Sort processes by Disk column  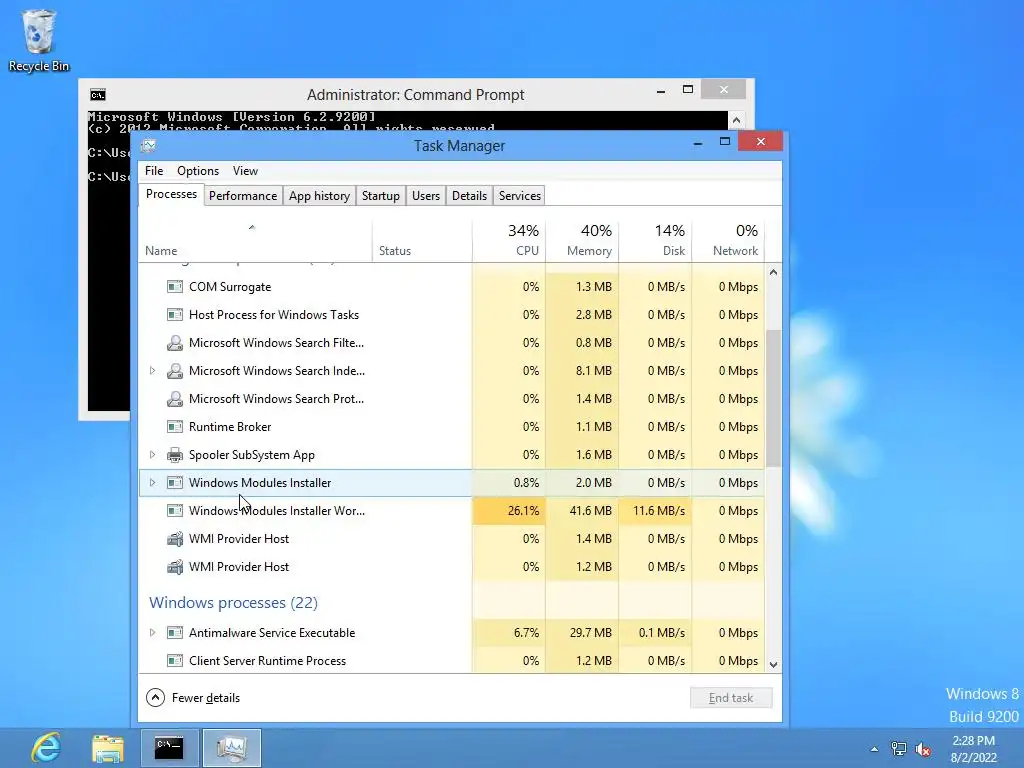(x=655, y=242)
